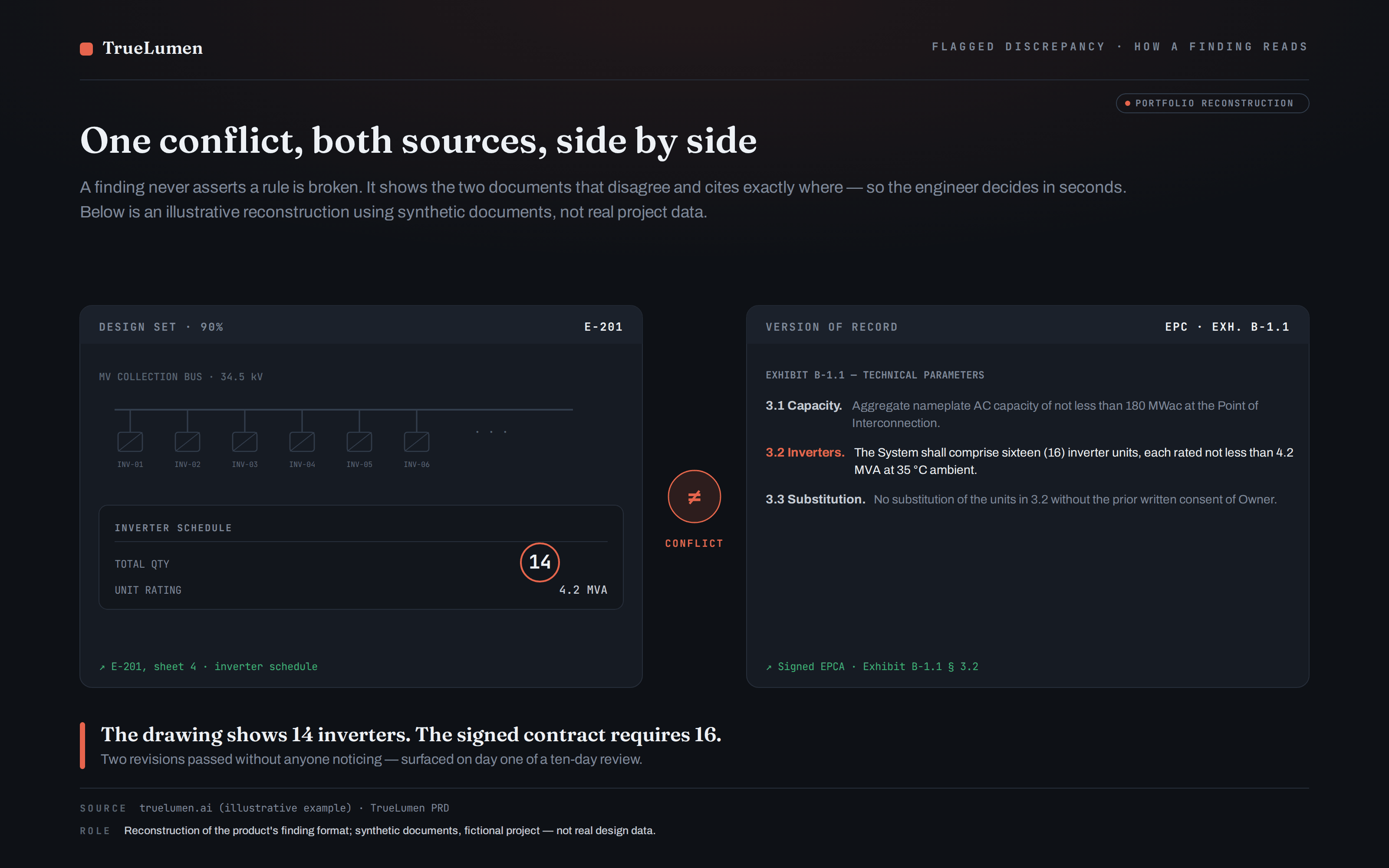Select the INV-02 inverter symbol
This screenshot has height=868, width=1389.
click(x=188, y=441)
